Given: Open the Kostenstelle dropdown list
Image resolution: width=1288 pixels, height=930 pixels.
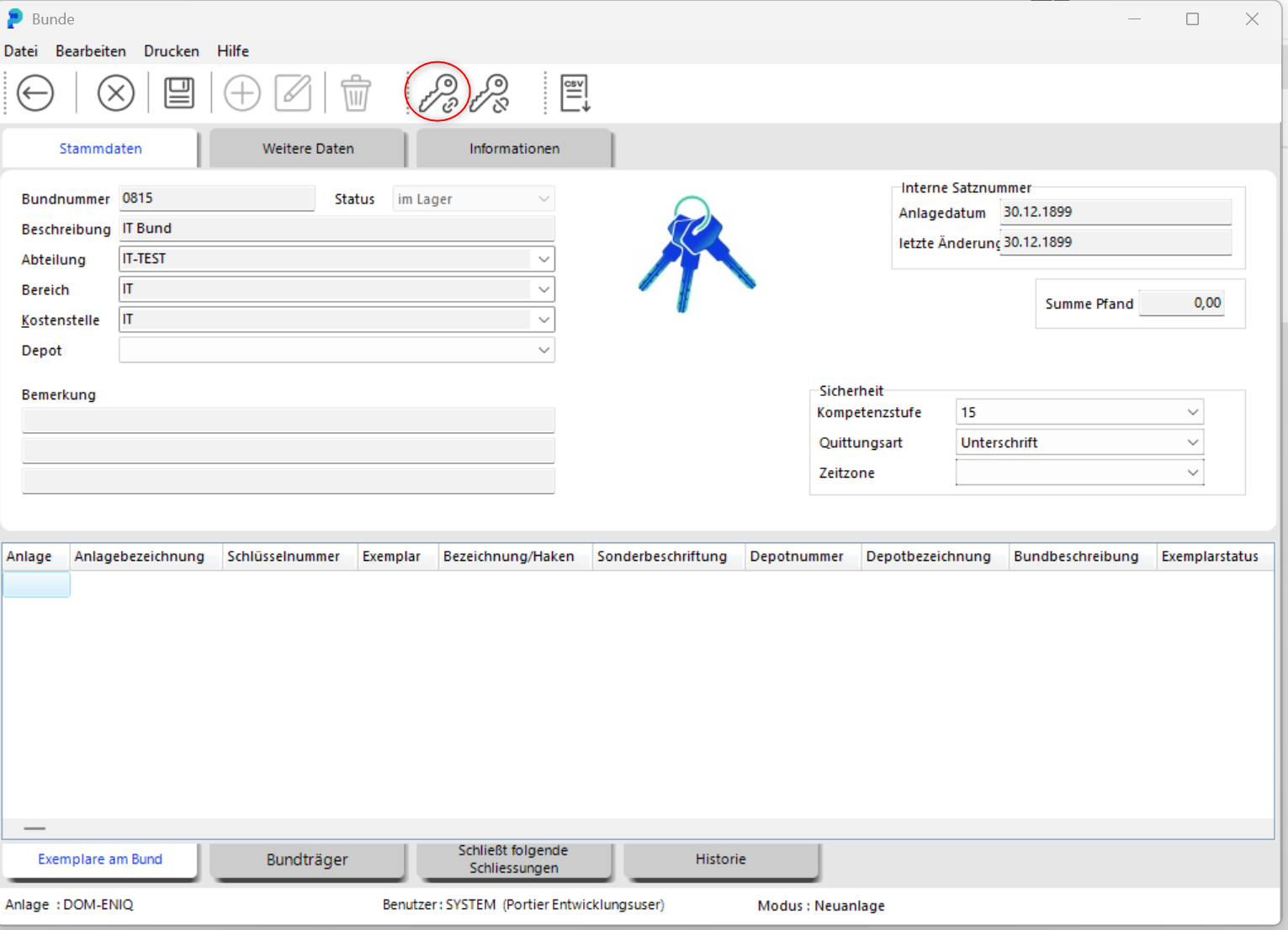Looking at the screenshot, I should [543, 320].
